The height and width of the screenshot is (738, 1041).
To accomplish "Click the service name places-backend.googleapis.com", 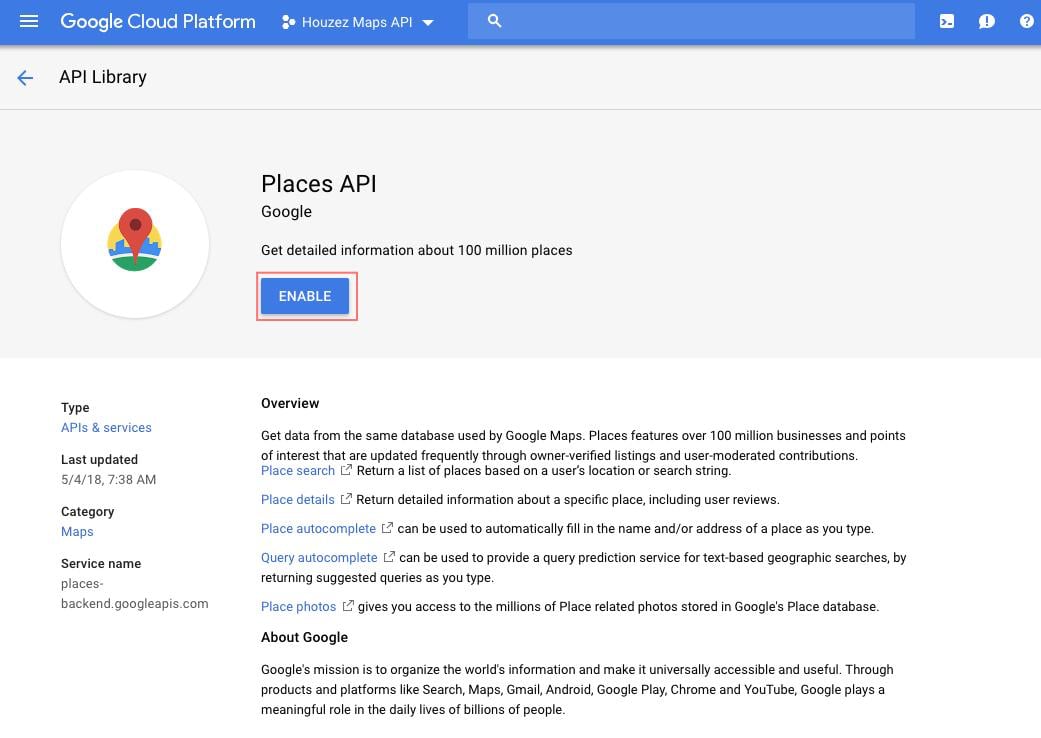I will coord(135,593).
